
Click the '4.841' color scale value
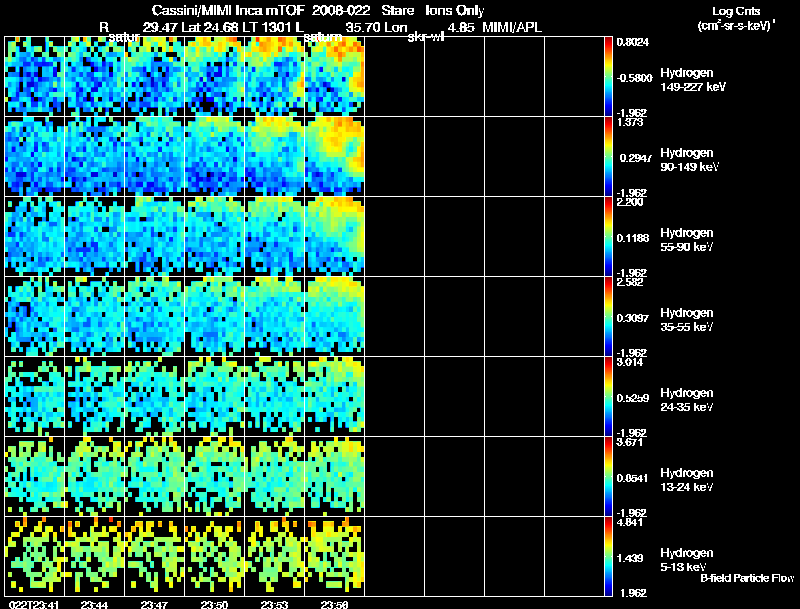coord(630,522)
